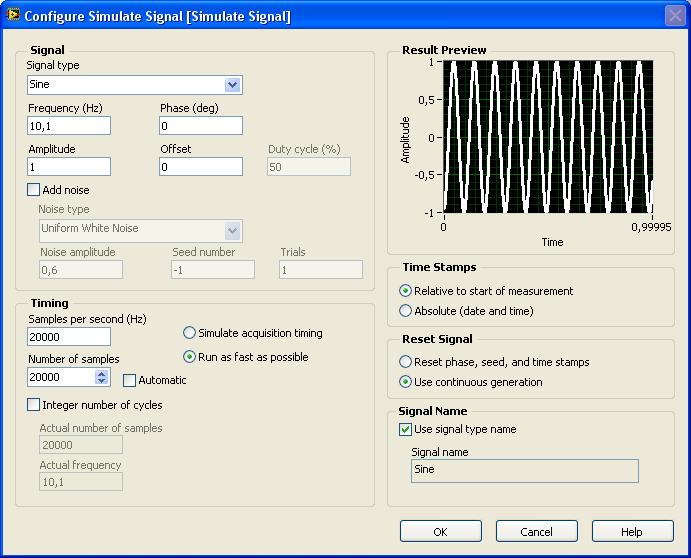The image size is (691, 558).
Task: Select Reset phase, seed, and time stamps
Action: click(405, 362)
